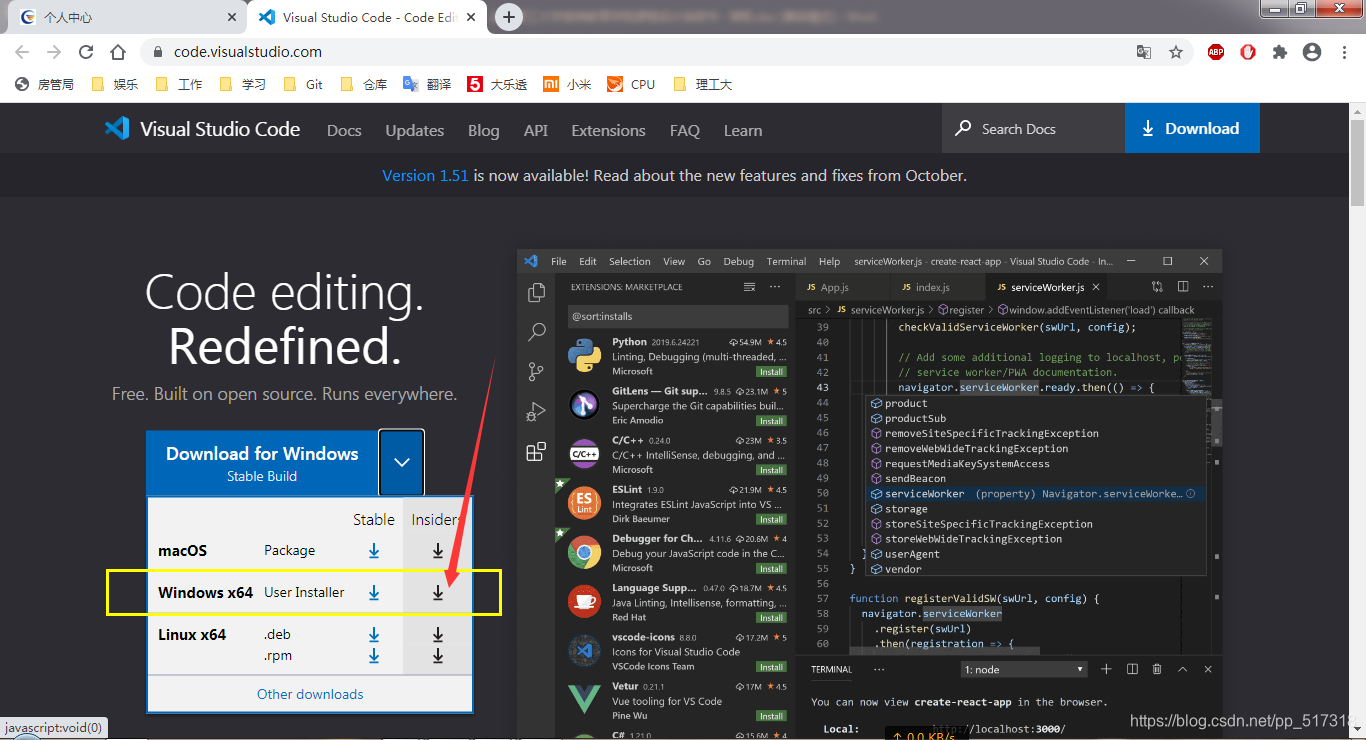This screenshot has width=1366, height=740.
Task: Open the Chrome profile avatar
Action: tap(1312, 52)
